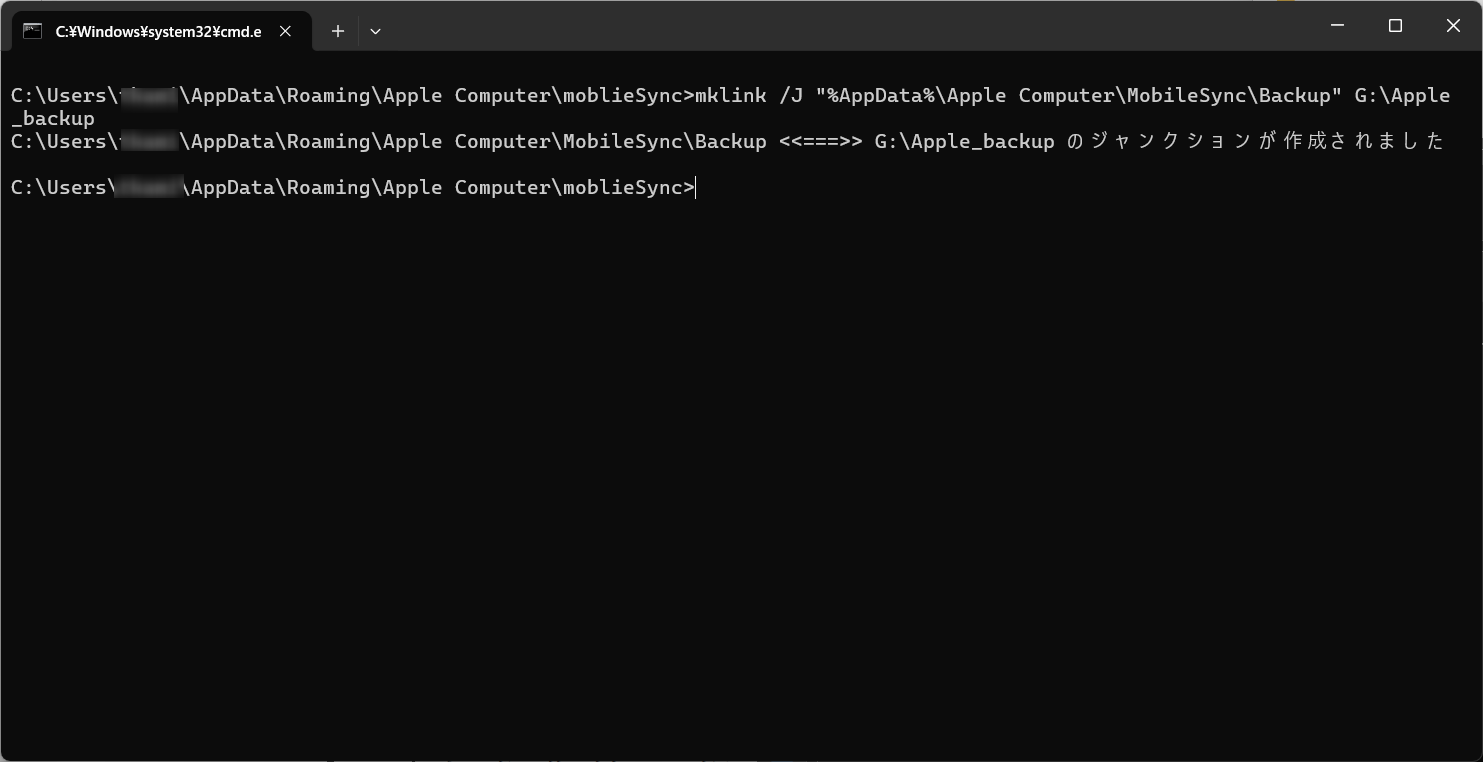Expand the new tab profile dropdown
Screen dimensions: 1483x762
[375, 31]
